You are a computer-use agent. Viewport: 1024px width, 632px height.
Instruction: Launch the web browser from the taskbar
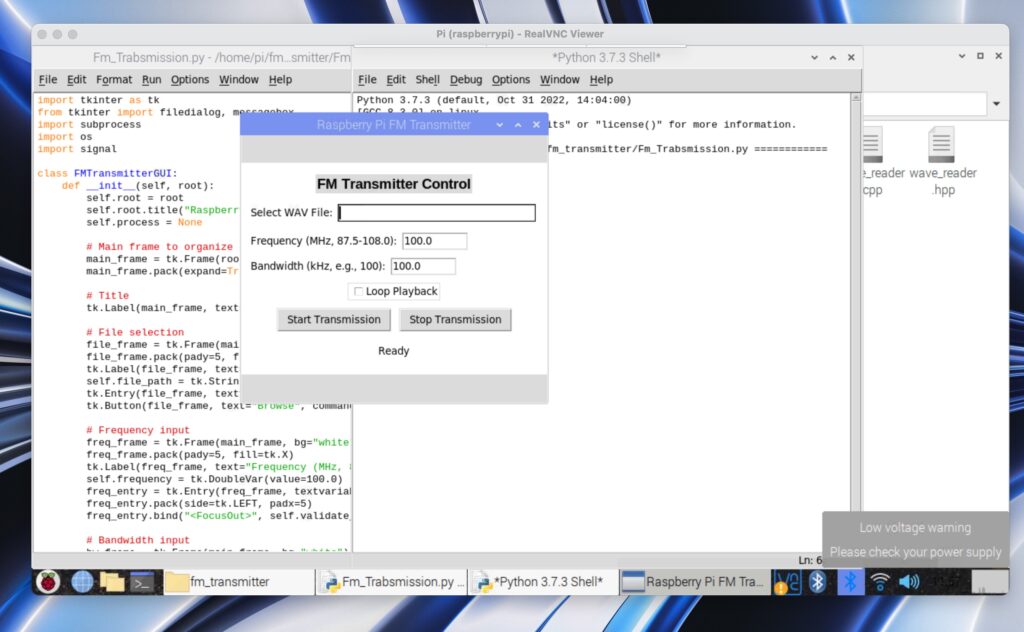(x=81, y=581)
